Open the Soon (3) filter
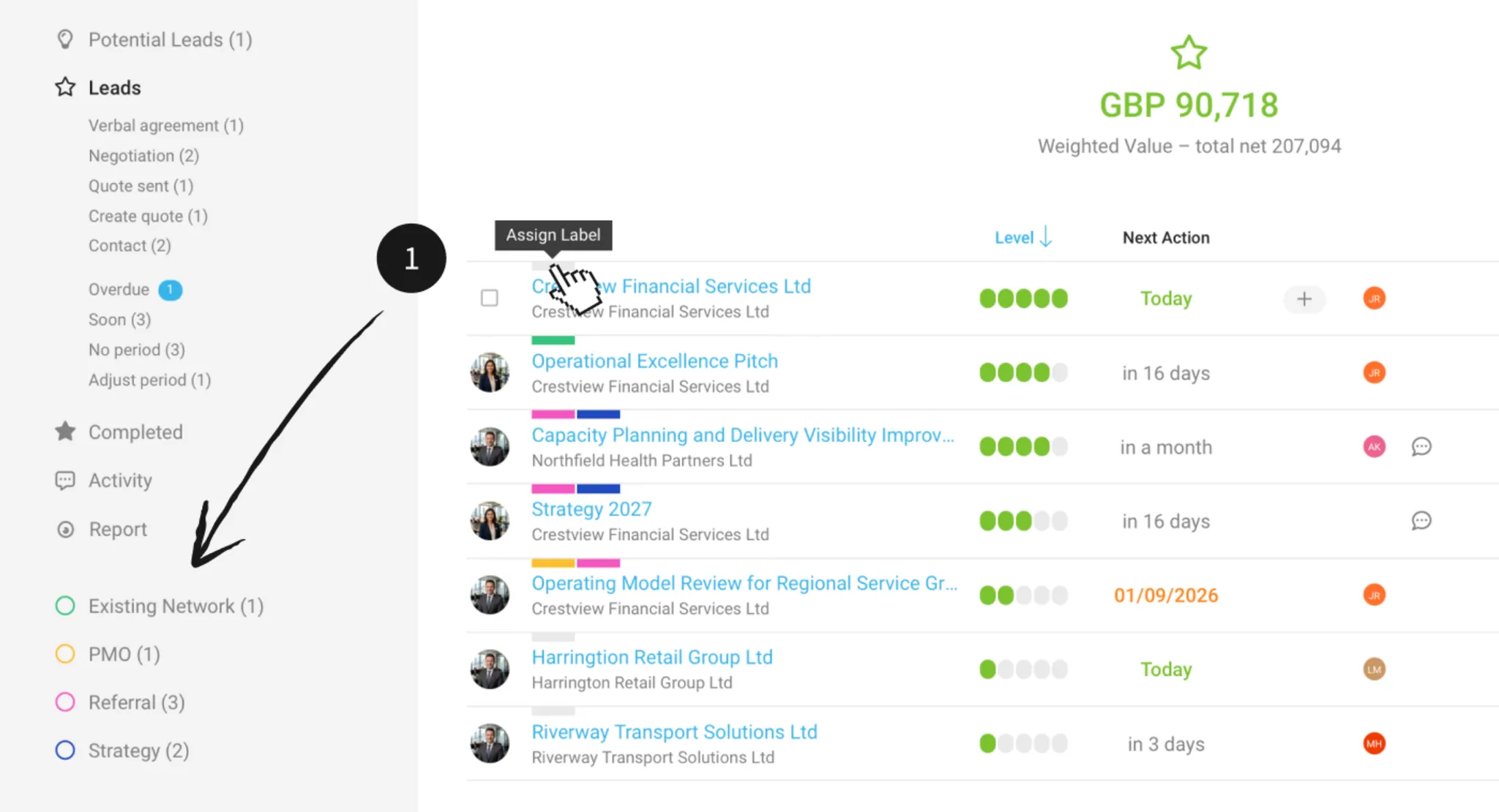Screen dimensions: 1499x812 click(119, 320)
